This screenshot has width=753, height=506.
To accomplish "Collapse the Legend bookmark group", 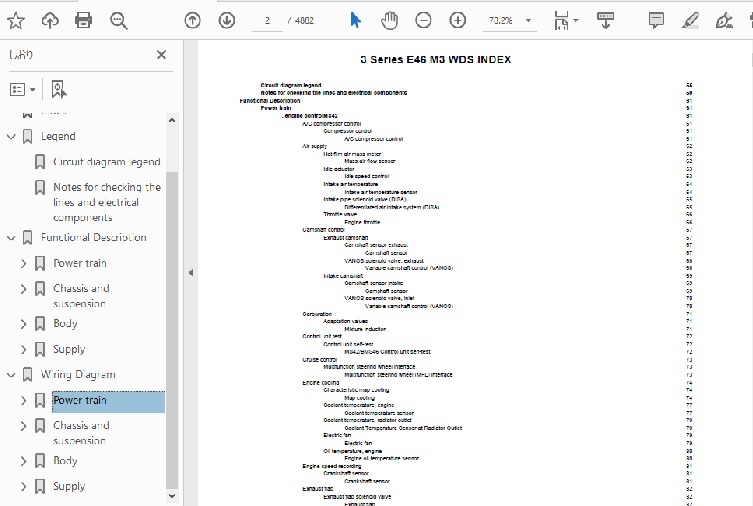I will click(11, 137).
